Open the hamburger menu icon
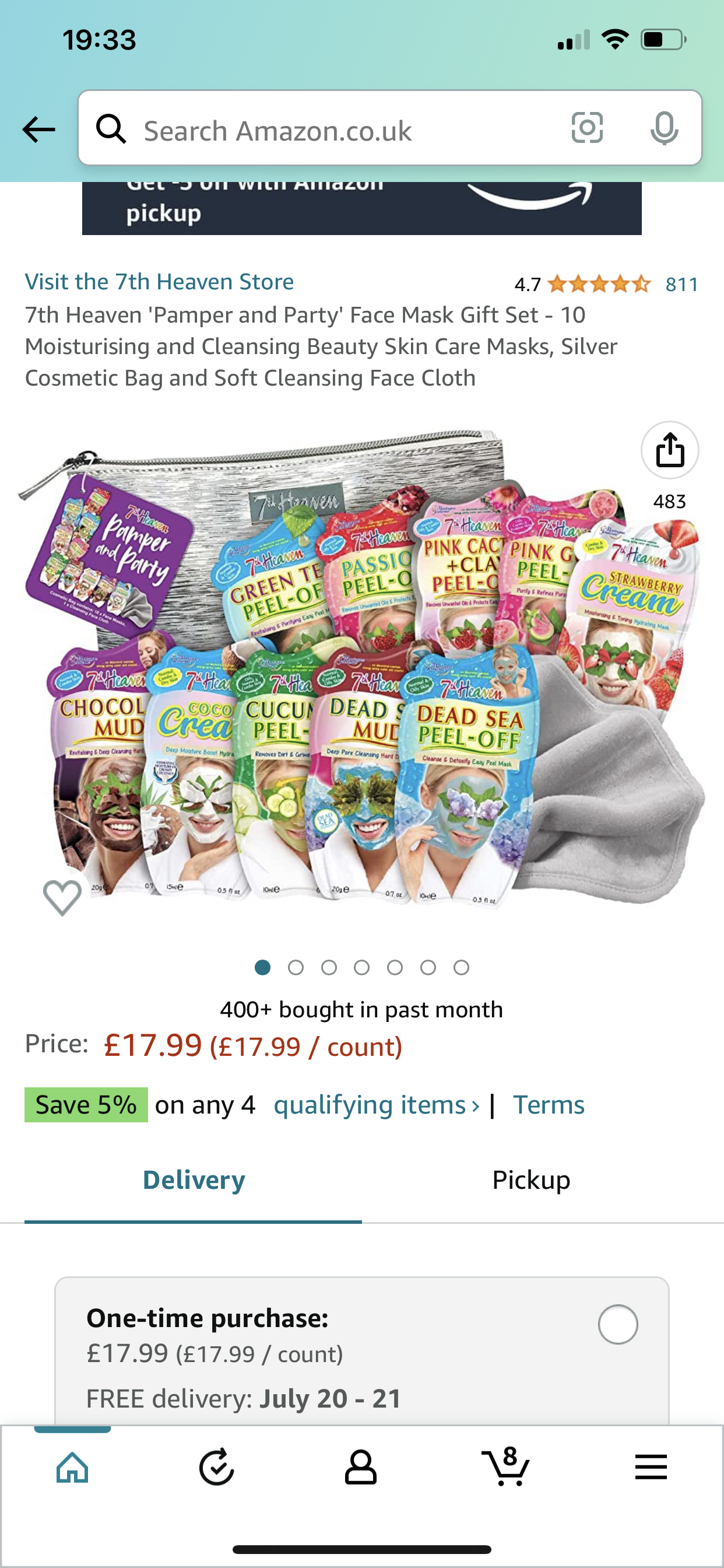Viewport: 724px width, 1568px height. [x=651, y=1467]
